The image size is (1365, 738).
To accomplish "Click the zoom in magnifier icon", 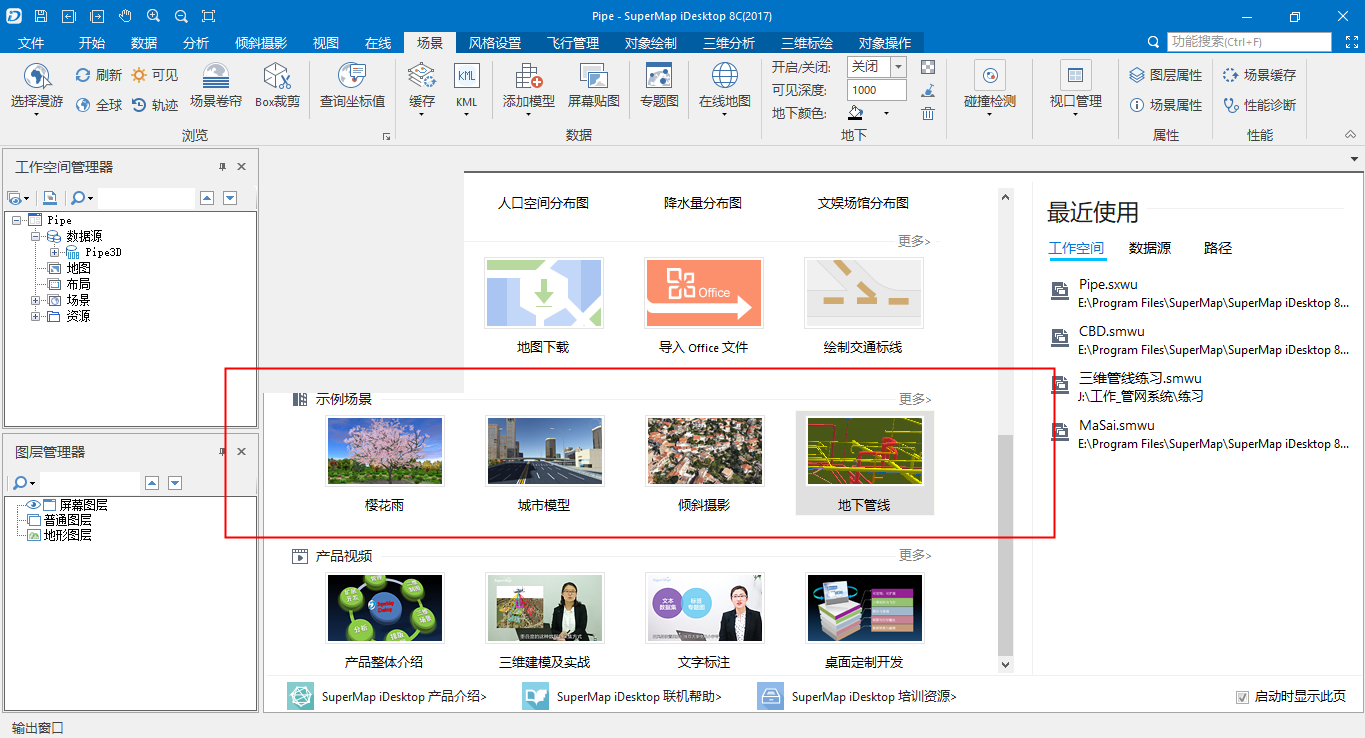I will pos(153,16).
